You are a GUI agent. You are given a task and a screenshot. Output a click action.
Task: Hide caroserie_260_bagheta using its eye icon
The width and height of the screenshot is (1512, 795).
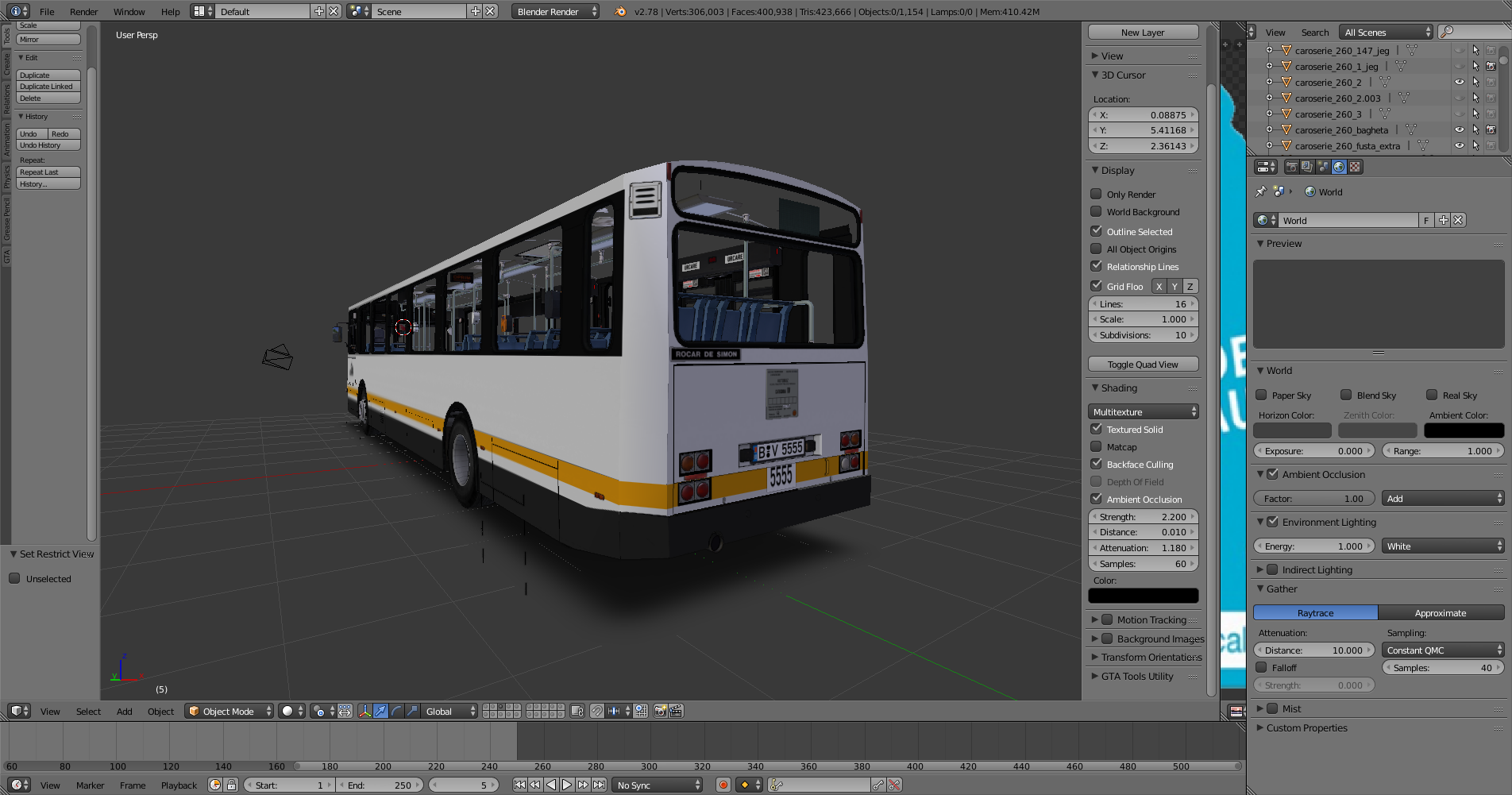click(x=1459, y=129)
